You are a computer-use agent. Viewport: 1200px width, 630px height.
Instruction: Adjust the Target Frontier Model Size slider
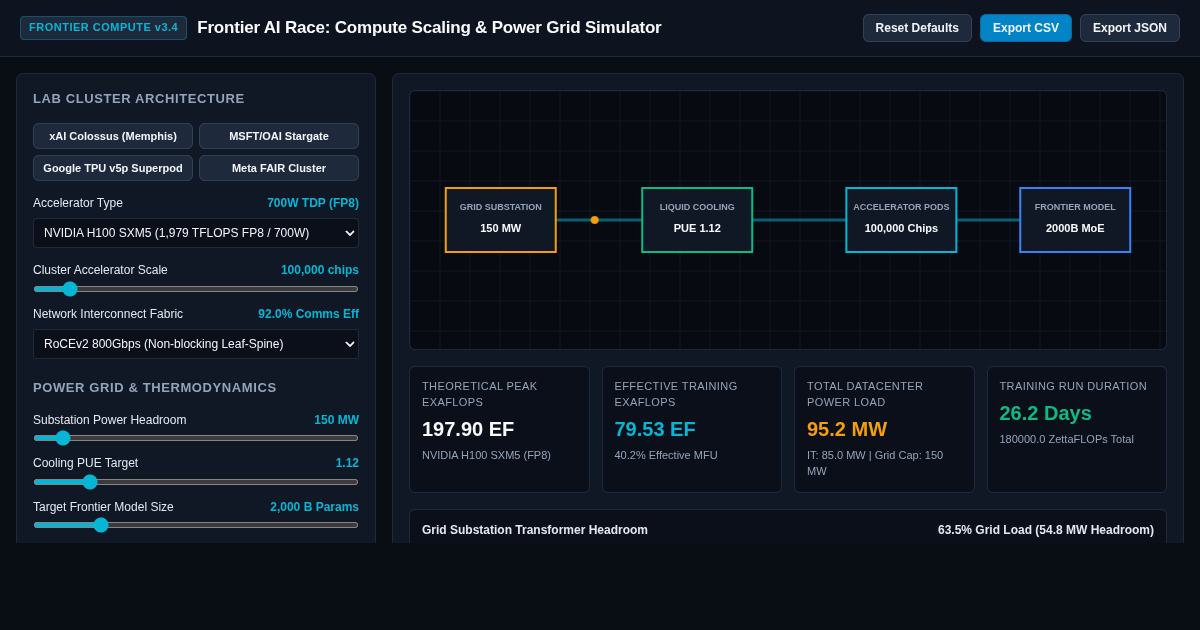196,525
